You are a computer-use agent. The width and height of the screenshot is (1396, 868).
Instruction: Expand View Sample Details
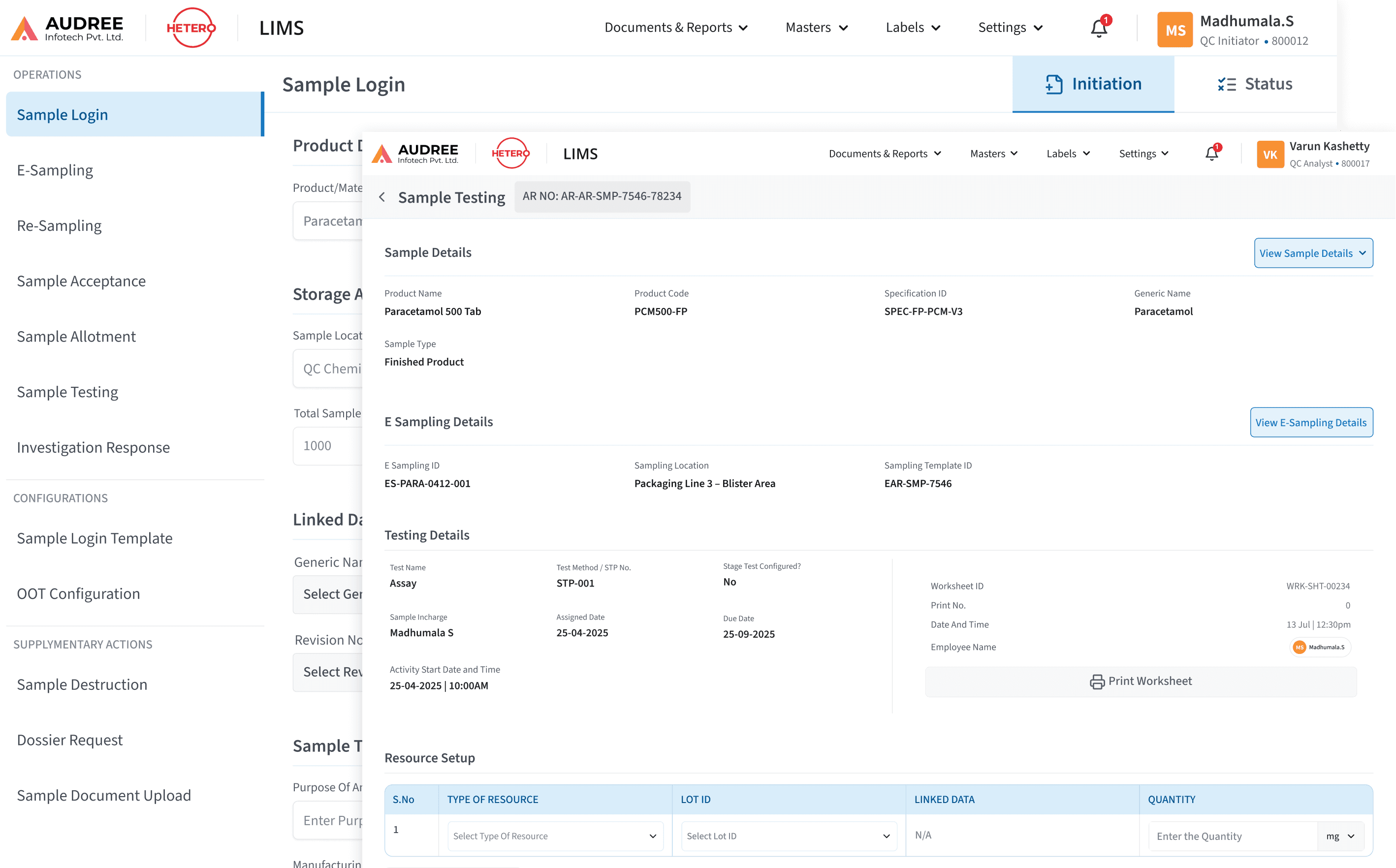[x=1313, y=252]
